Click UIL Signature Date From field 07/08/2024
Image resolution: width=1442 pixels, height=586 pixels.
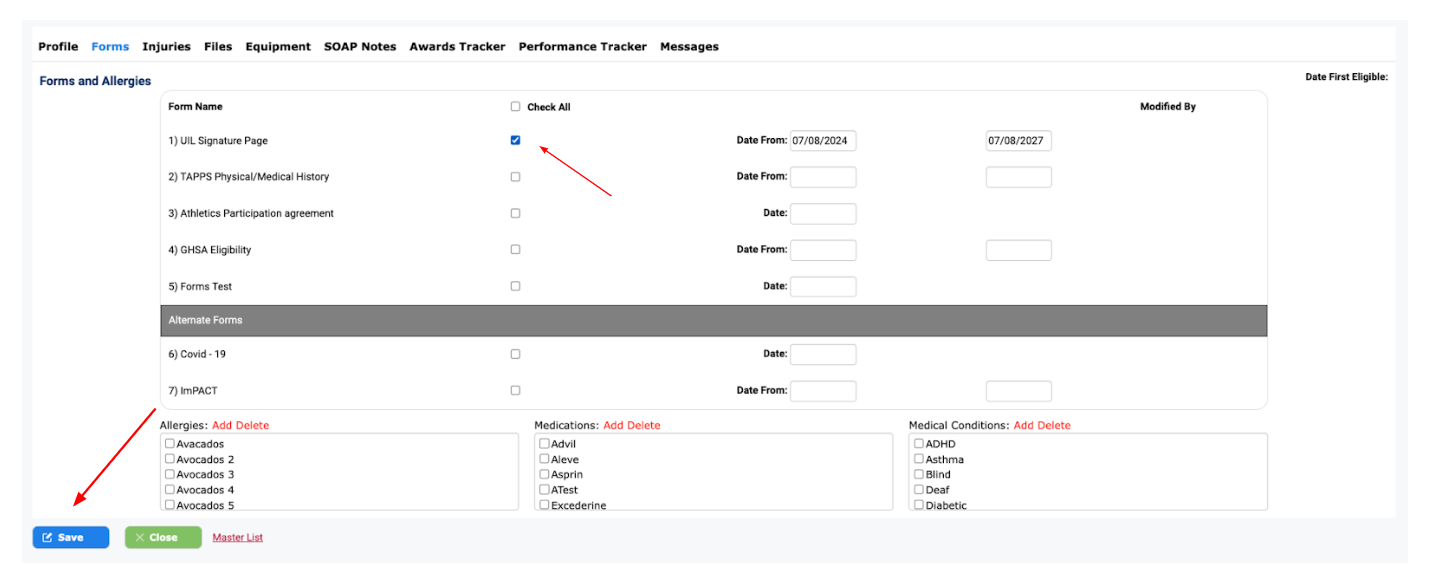click(x=823, y=141)
